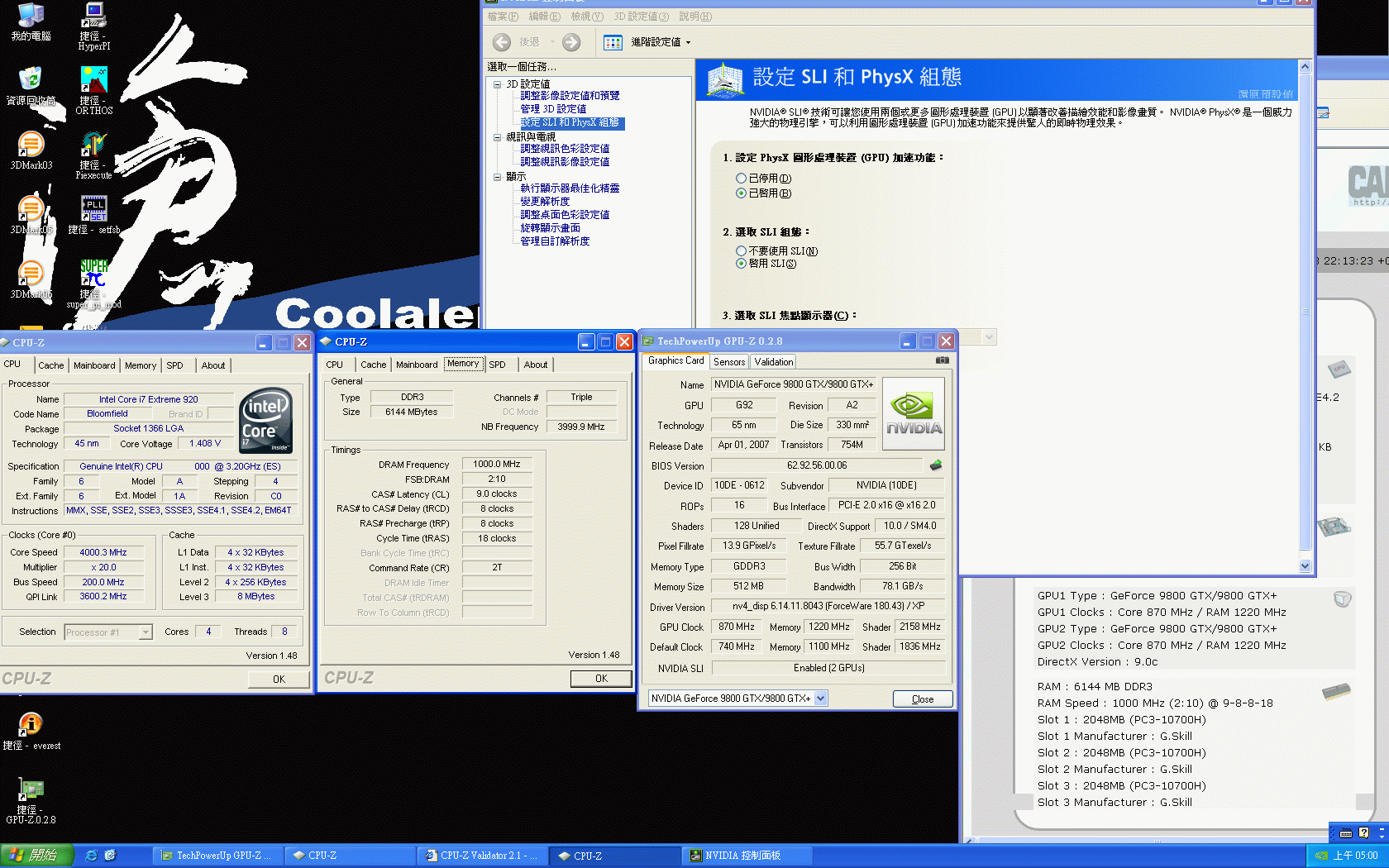Select the enable SLI radio button
The image size is (1389, 868).
[x=741, y=264]
